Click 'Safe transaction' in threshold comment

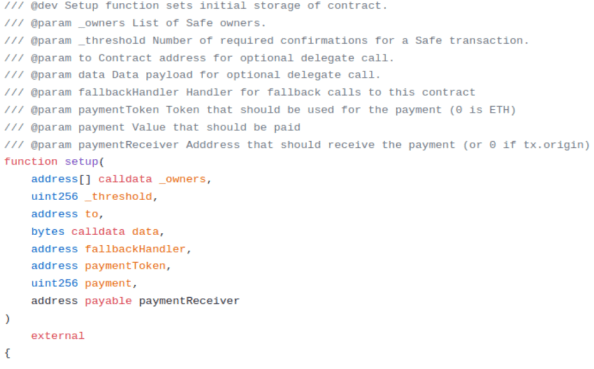[469, 41]
